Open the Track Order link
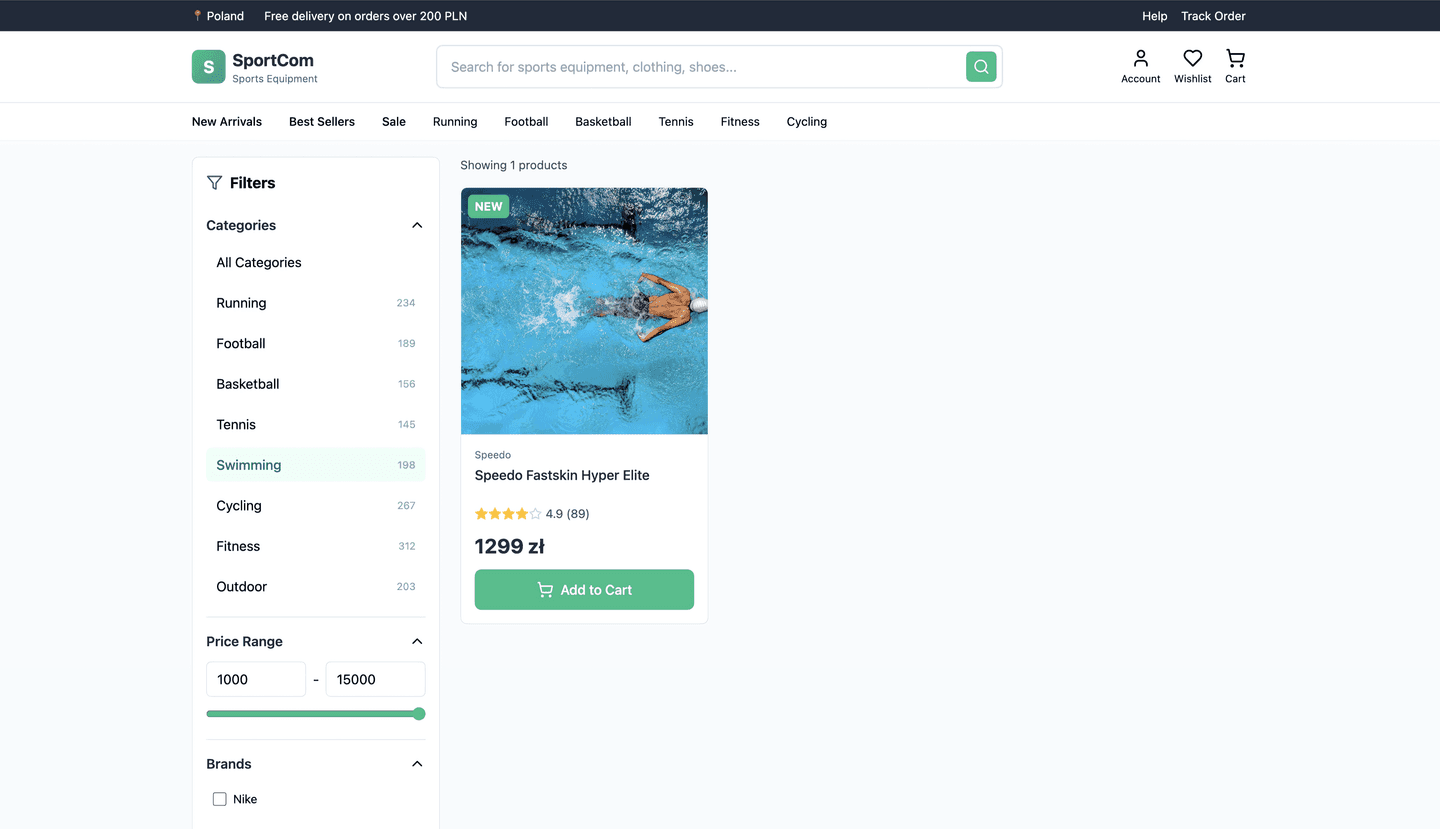Image resolution: width=1440 pixels, height=829 pixels. [1213, 16]
